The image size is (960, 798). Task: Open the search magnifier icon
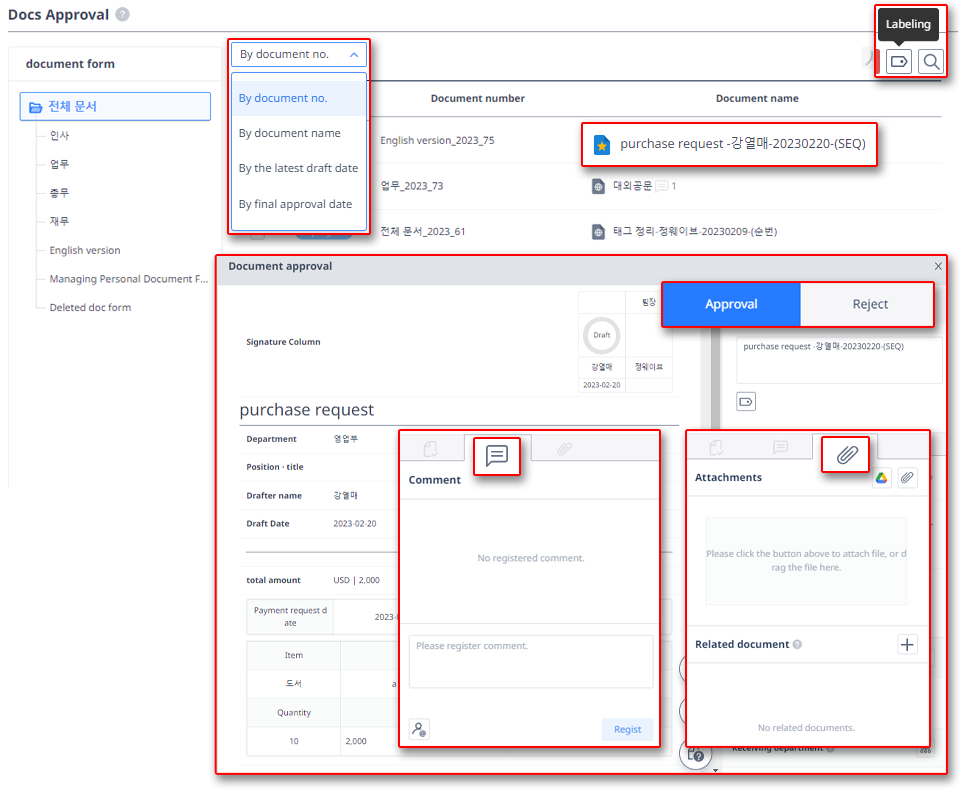tap(931, 61)
